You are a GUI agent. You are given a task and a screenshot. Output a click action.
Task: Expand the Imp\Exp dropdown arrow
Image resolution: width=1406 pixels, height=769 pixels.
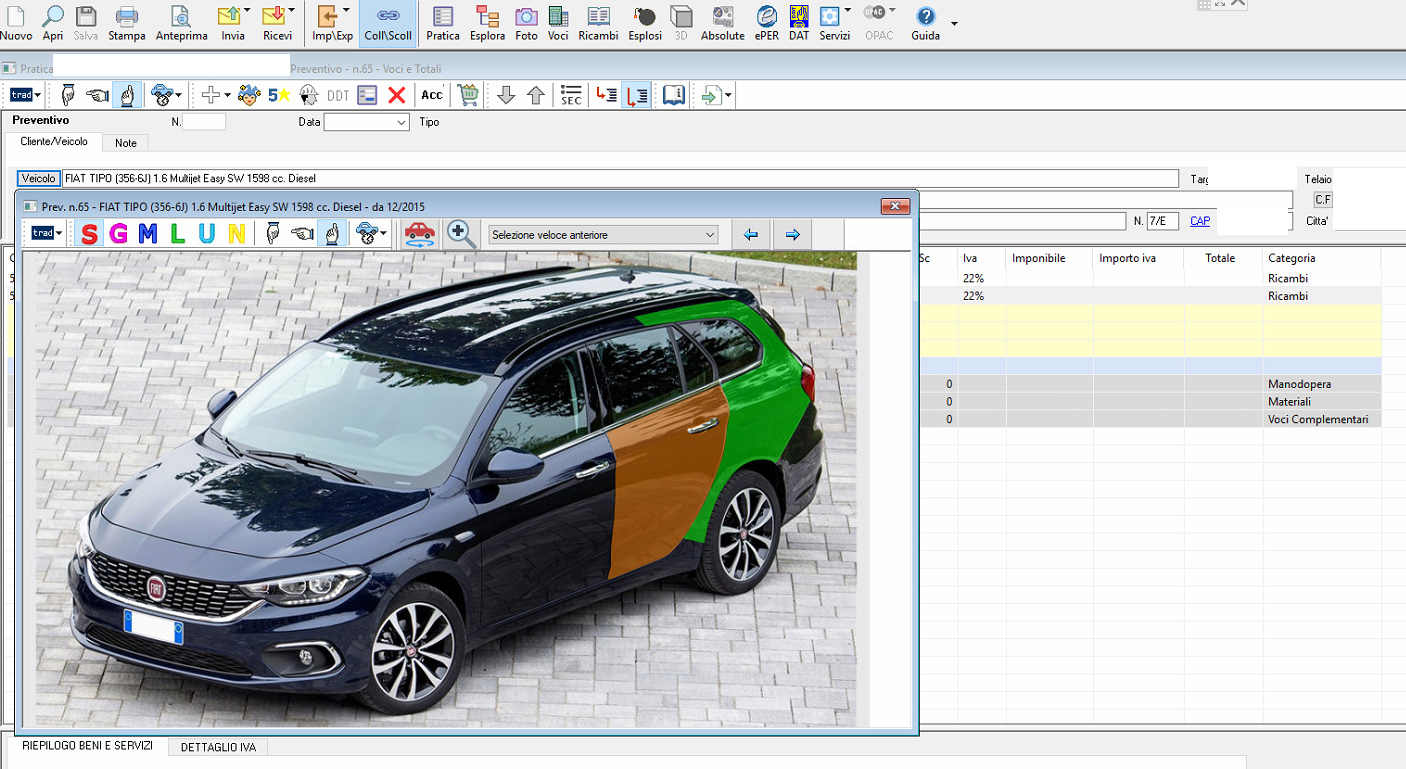pos(346,11)
